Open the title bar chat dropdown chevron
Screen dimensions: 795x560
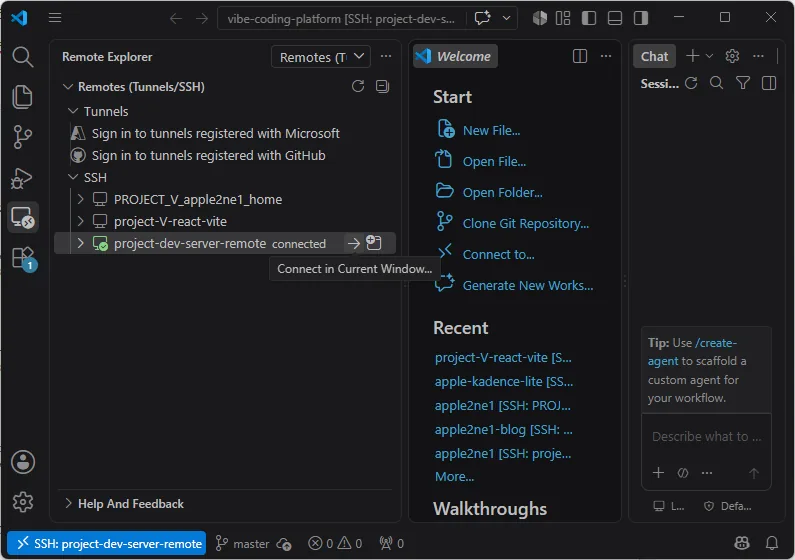click(506, 18)
